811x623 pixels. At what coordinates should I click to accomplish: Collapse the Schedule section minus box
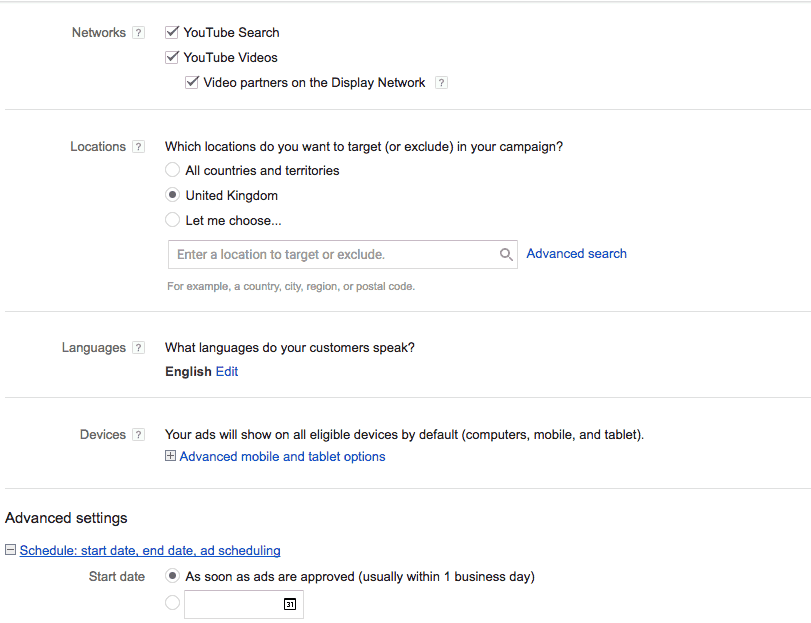pos(10,550)
